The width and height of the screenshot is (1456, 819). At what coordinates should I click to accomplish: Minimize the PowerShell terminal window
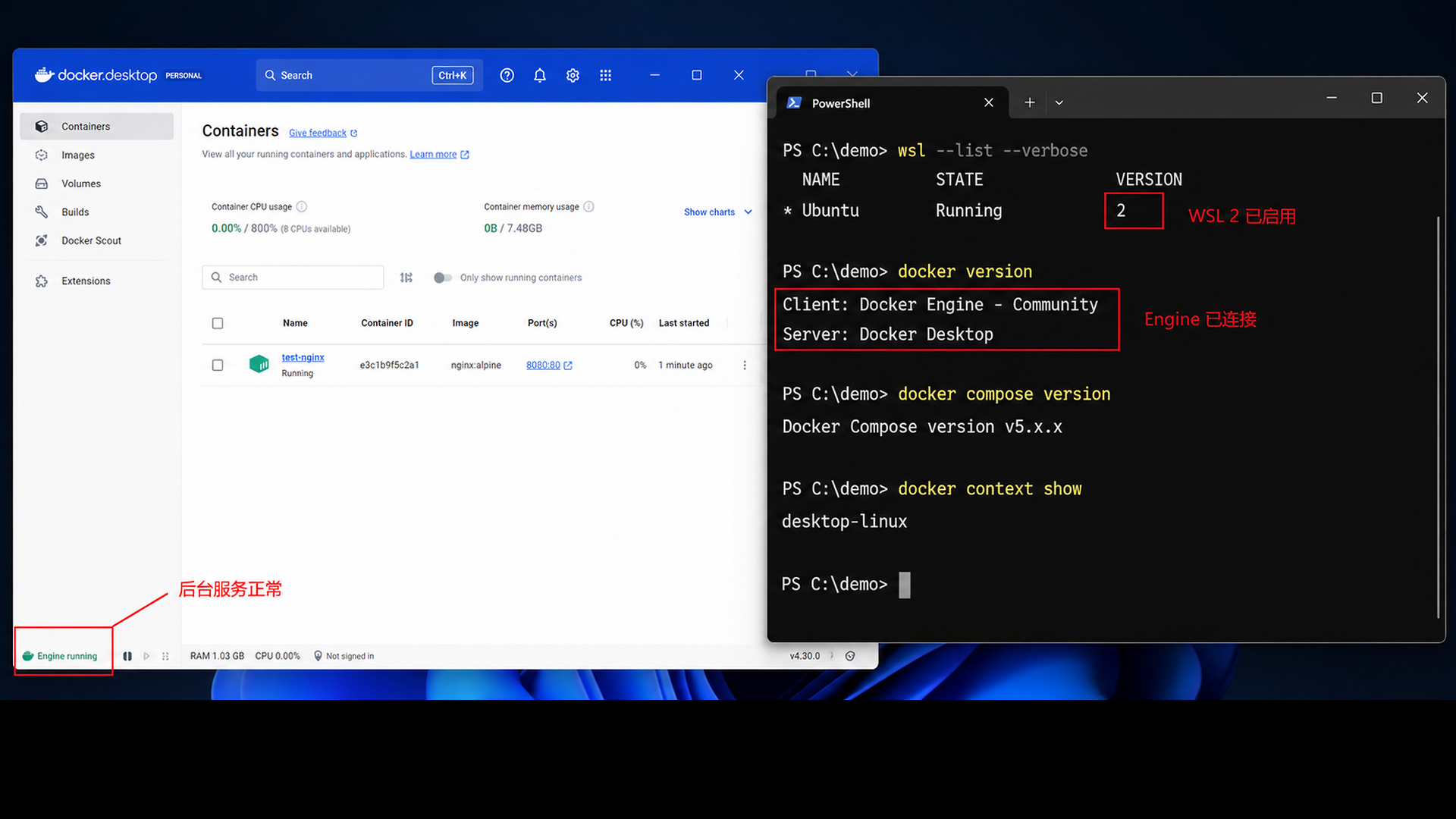[1332, 98]
